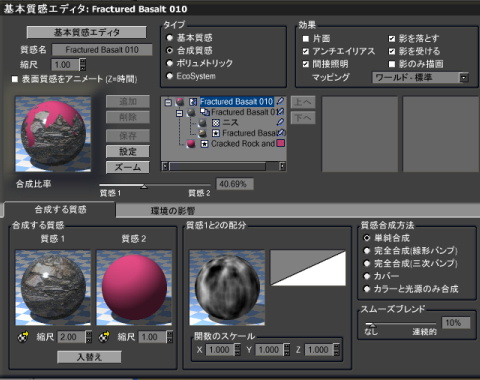Viewport: 480px width, 380px height.
Task: Click mixed material icon on second Fractured Basalt row
Action: [204, 112]
